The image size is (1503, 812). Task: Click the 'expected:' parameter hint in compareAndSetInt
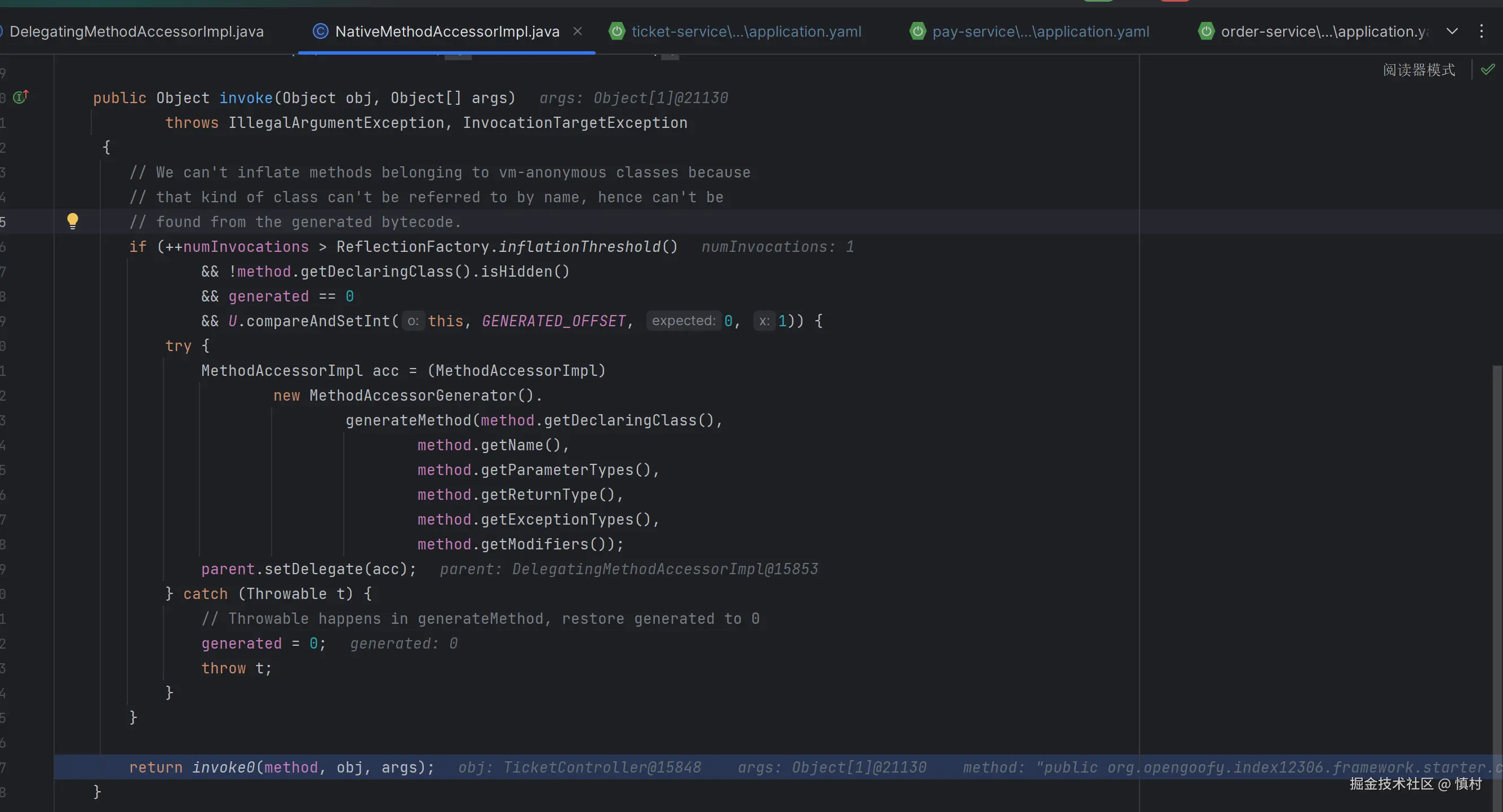pos(683,321)
